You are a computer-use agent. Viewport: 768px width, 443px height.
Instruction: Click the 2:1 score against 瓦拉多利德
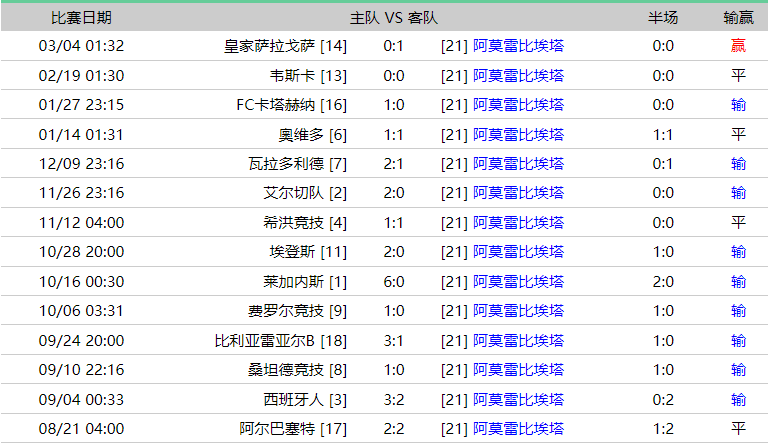(x=394, y=164)
